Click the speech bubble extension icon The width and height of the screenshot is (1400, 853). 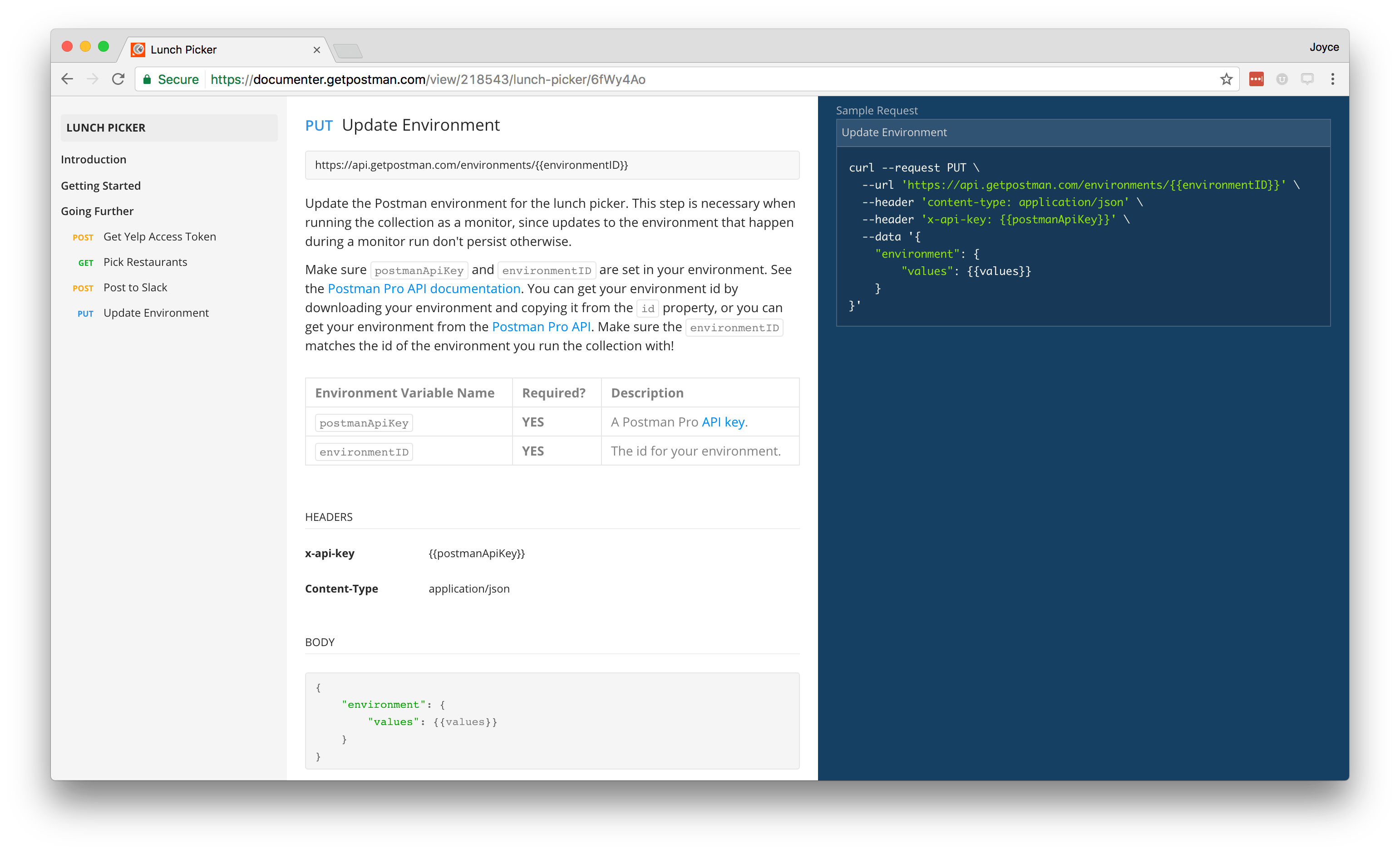pos(1307,79)
